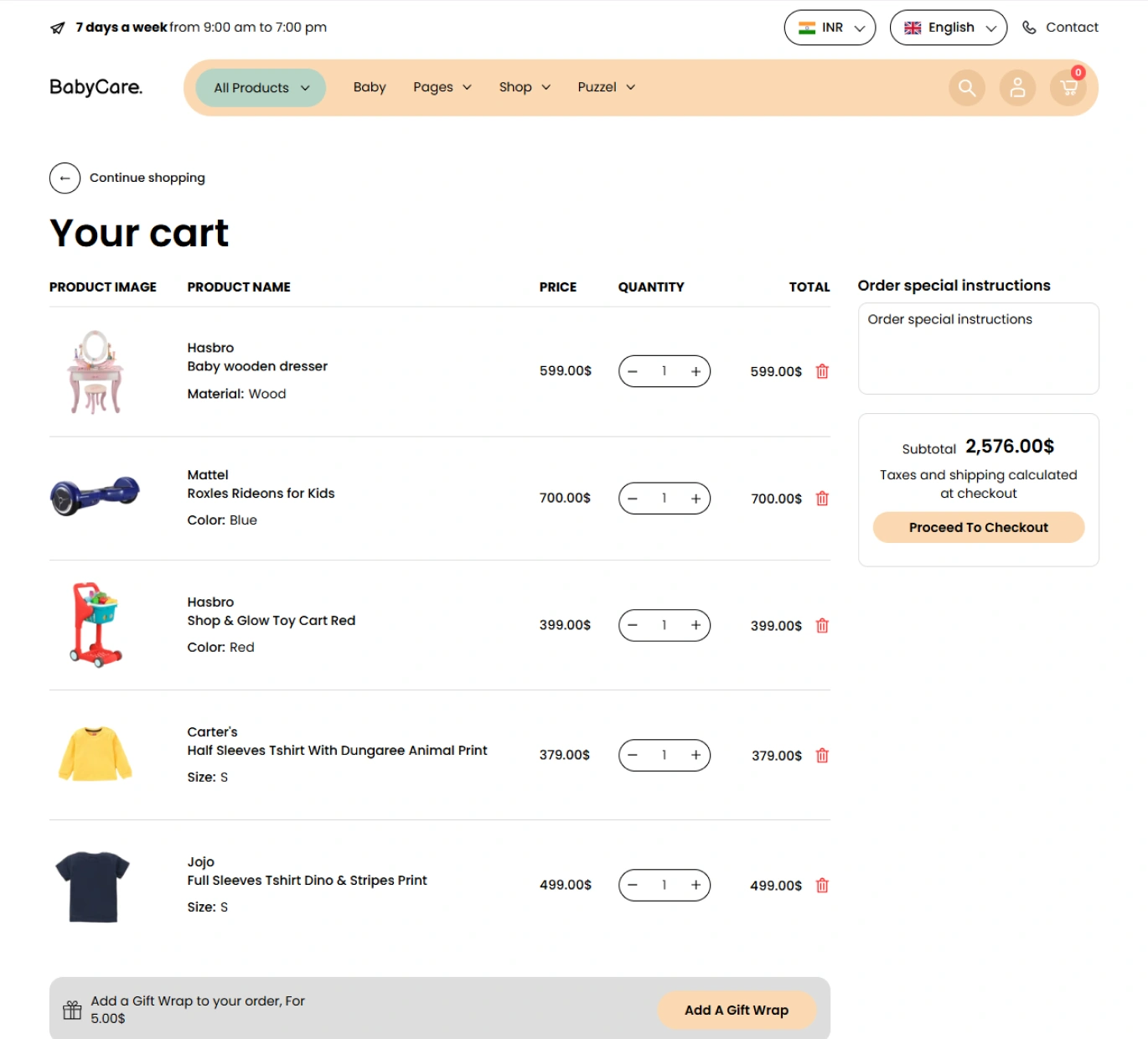The image size is (1148, 1039).
Task: Click QUANTITY column header
Action: click(x=651, y=287)
